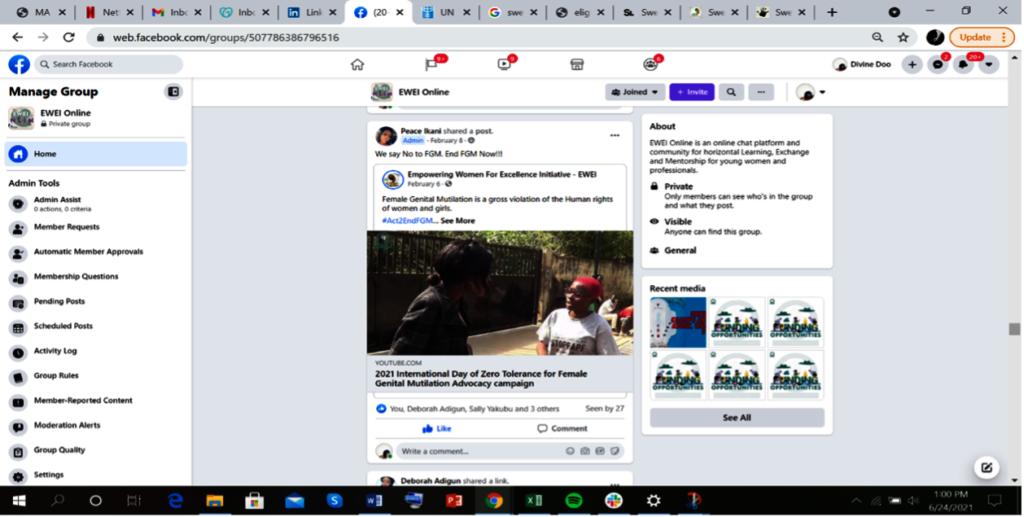
Task: Switch to the Netflix browser tab
Action: click(x=108, y=12)
